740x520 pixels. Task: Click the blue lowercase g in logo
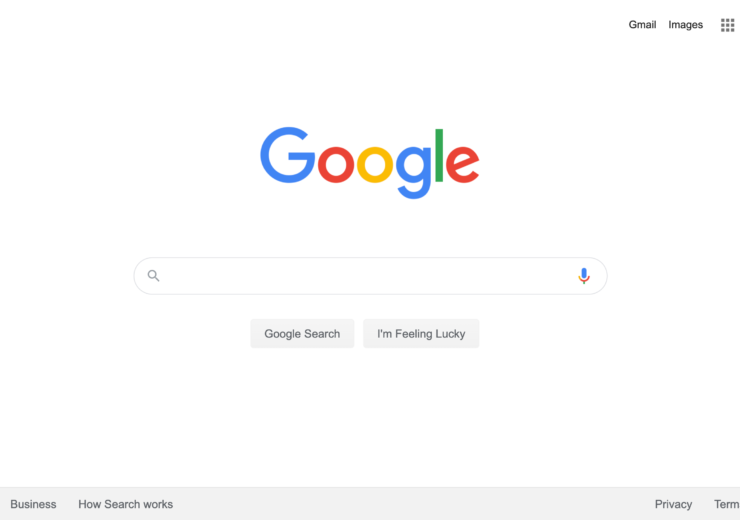pyautogui.click(x=413, y=172)
